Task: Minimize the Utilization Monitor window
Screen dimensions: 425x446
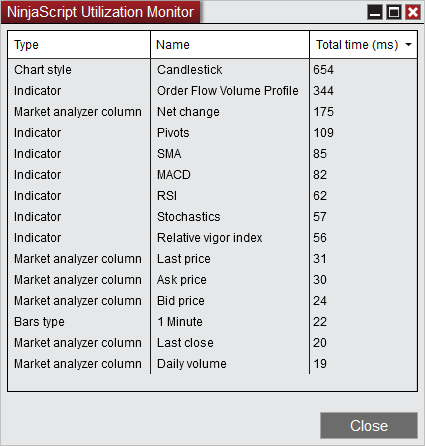Action: pos(375,12)
